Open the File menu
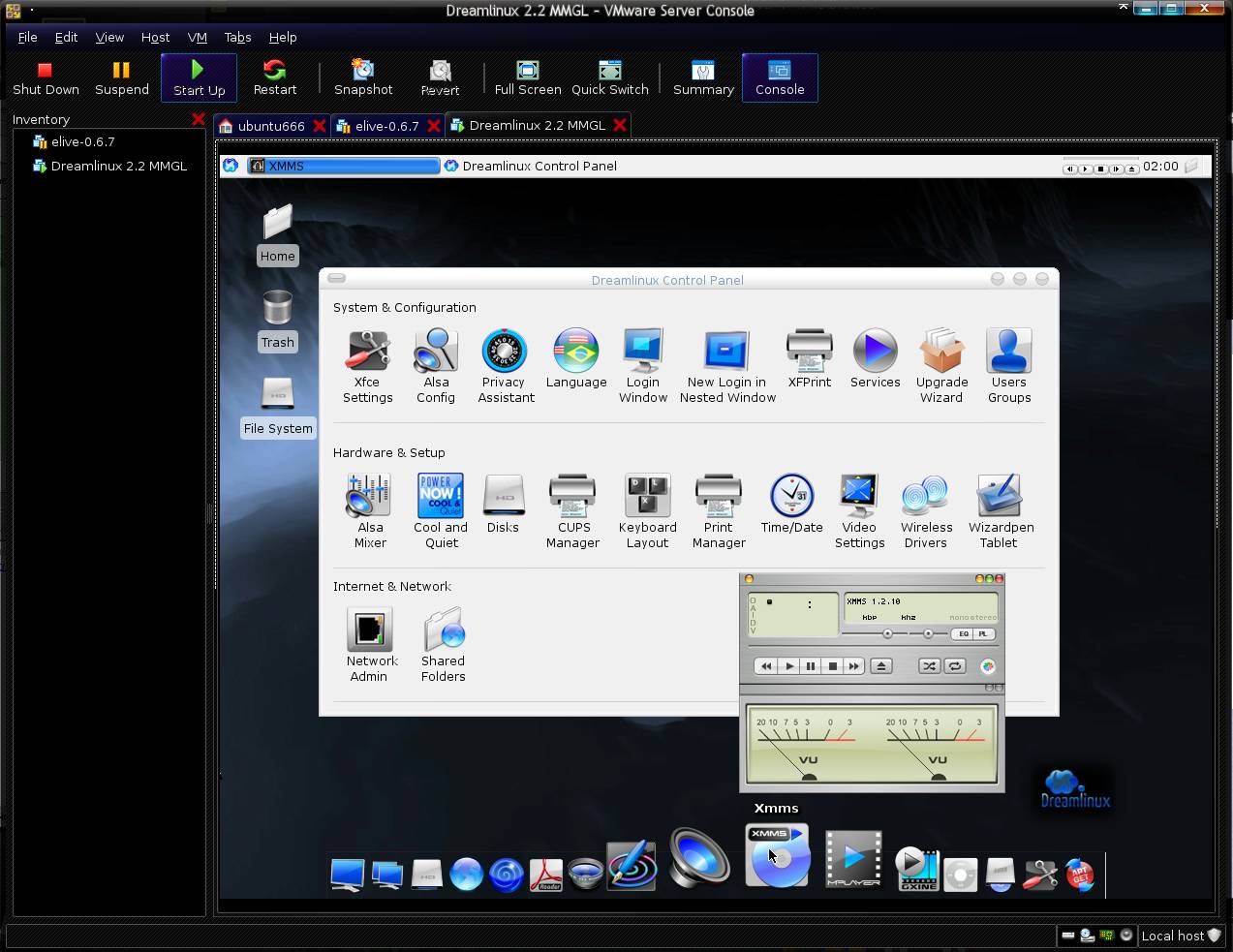The image size is (1233, 952). point(27,37)
